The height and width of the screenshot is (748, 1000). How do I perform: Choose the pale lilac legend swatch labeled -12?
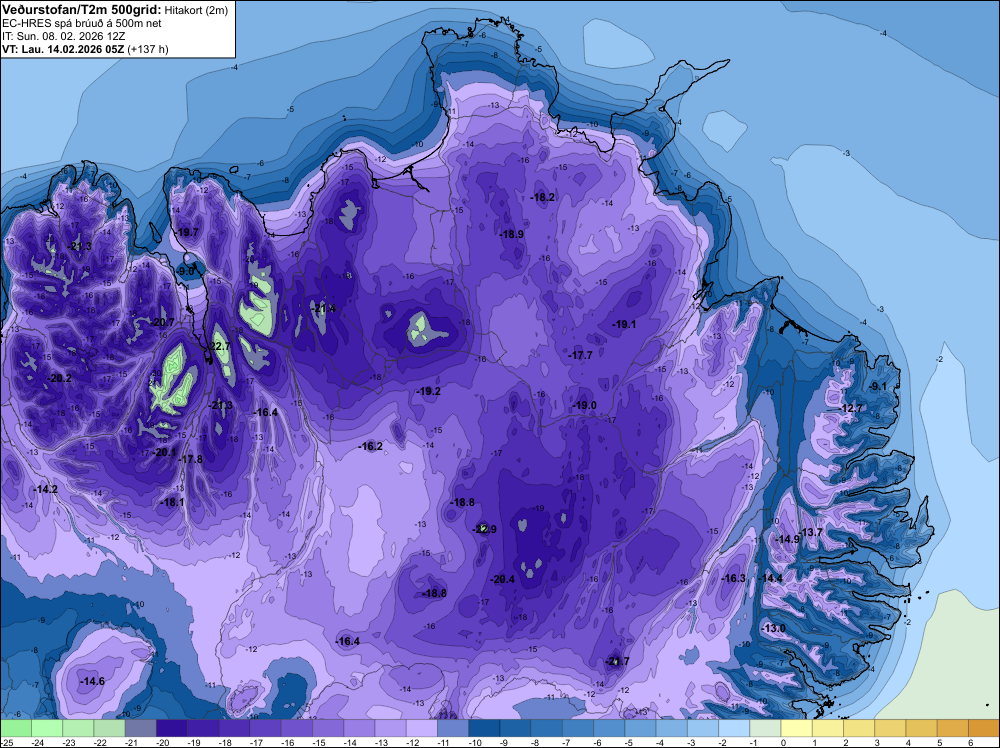422,728
